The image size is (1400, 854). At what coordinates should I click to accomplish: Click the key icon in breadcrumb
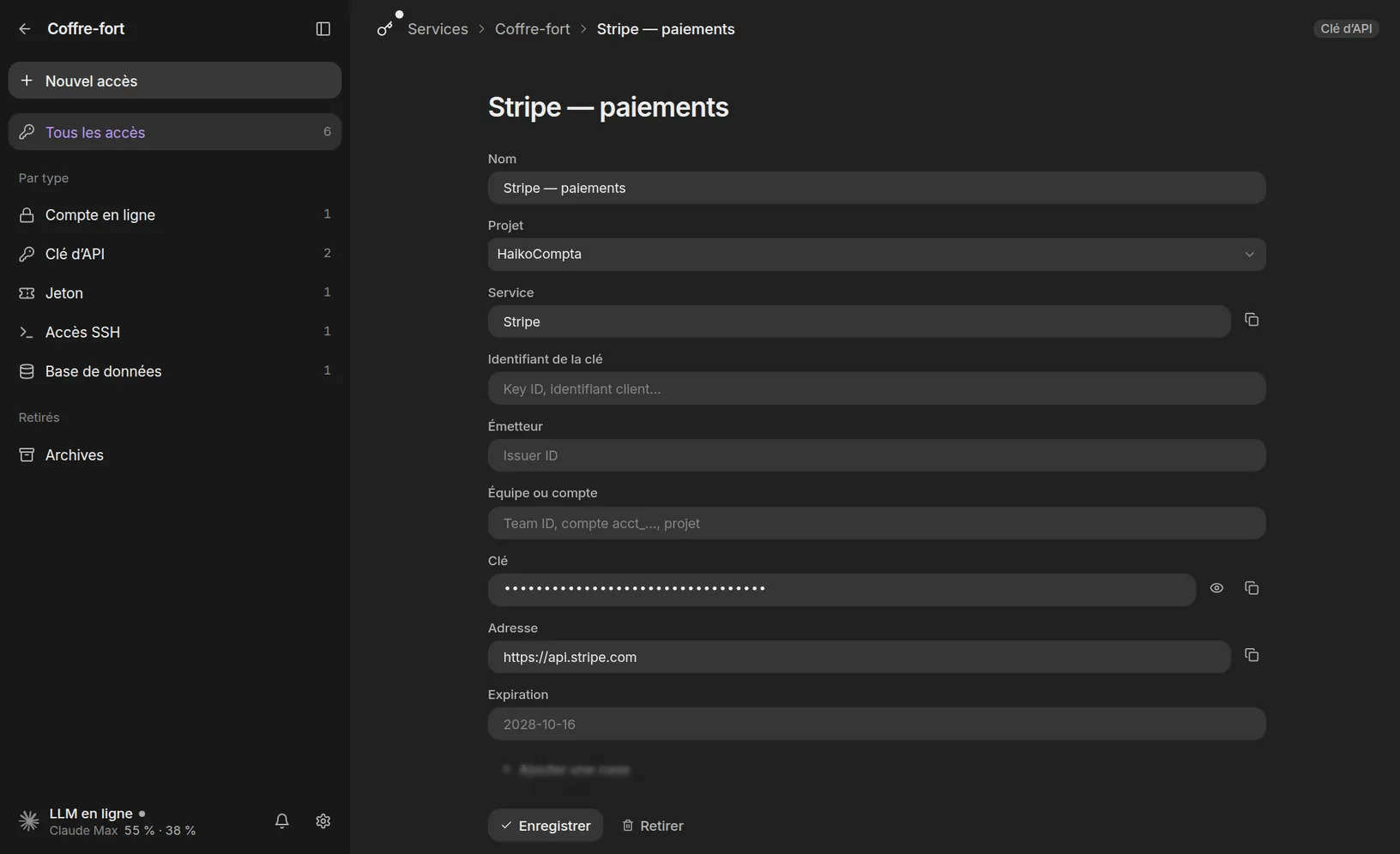[x=385, y=29]
